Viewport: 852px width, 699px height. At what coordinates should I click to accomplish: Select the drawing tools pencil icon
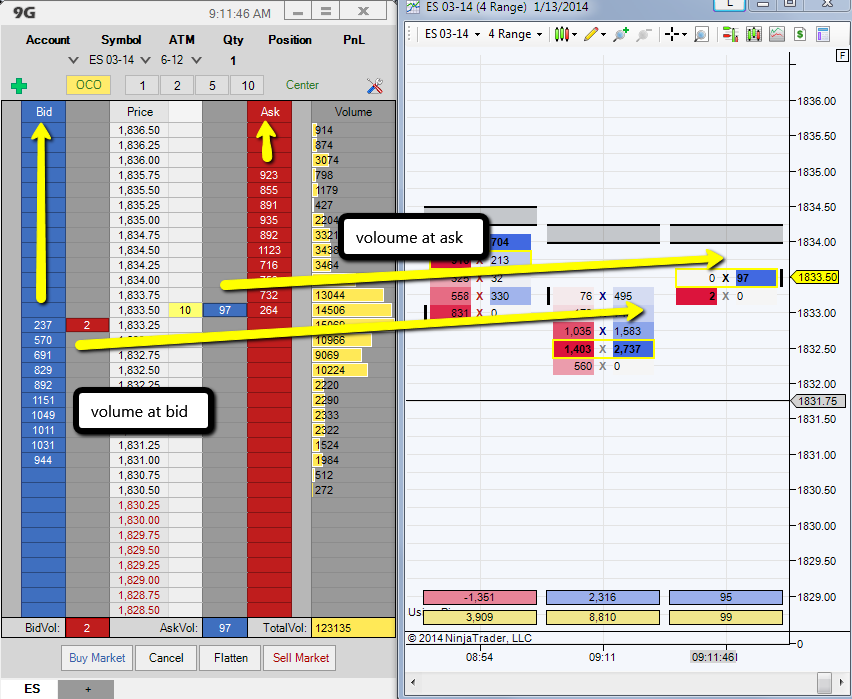pos(591,34)
